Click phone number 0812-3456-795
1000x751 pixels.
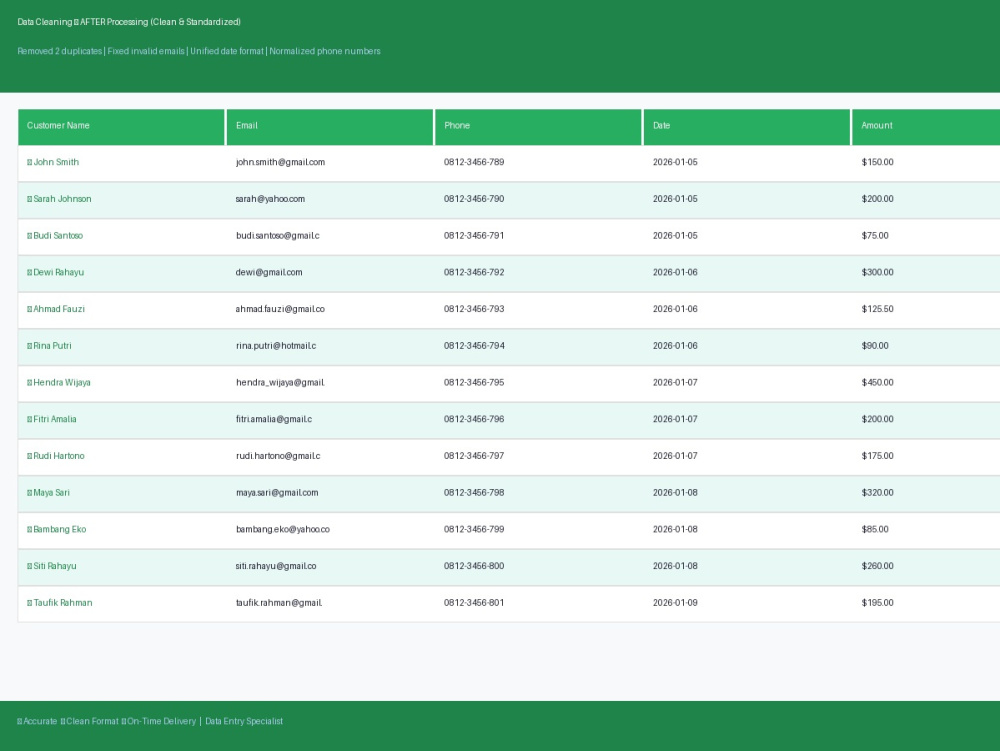(474, 383)
